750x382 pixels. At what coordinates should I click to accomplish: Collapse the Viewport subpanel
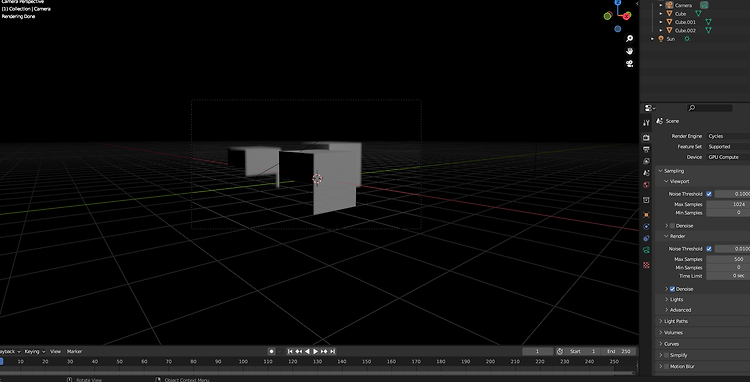[666, 181]
